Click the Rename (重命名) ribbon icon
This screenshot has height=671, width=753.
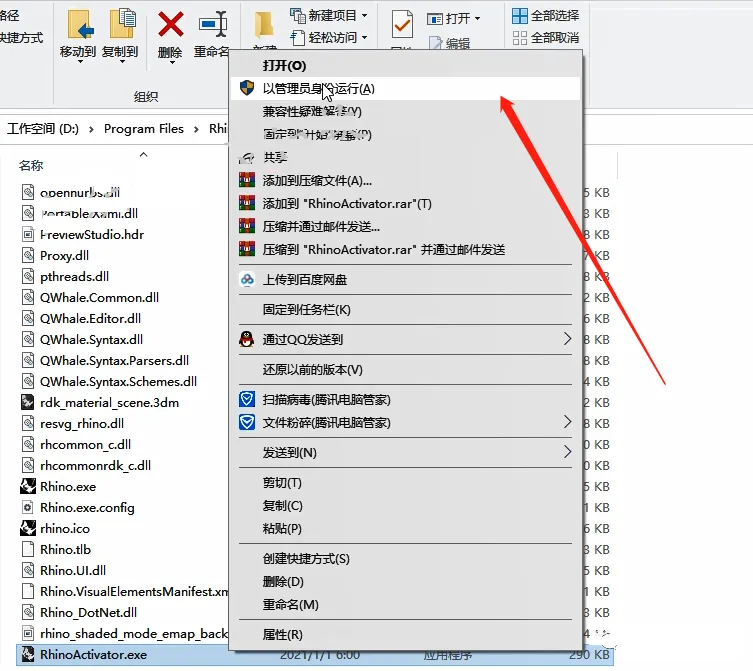click(x=213, y=24)
